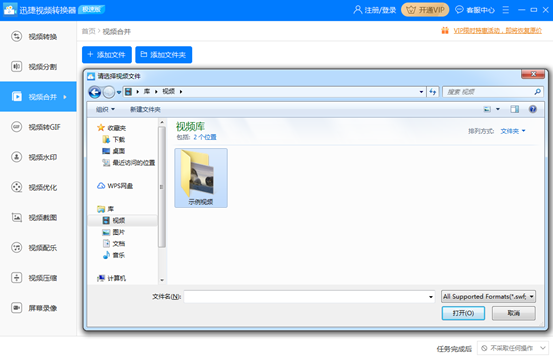Select the 视频压缩 sidebar icon
The image size is (553, 360).
(x=16, y=277)
